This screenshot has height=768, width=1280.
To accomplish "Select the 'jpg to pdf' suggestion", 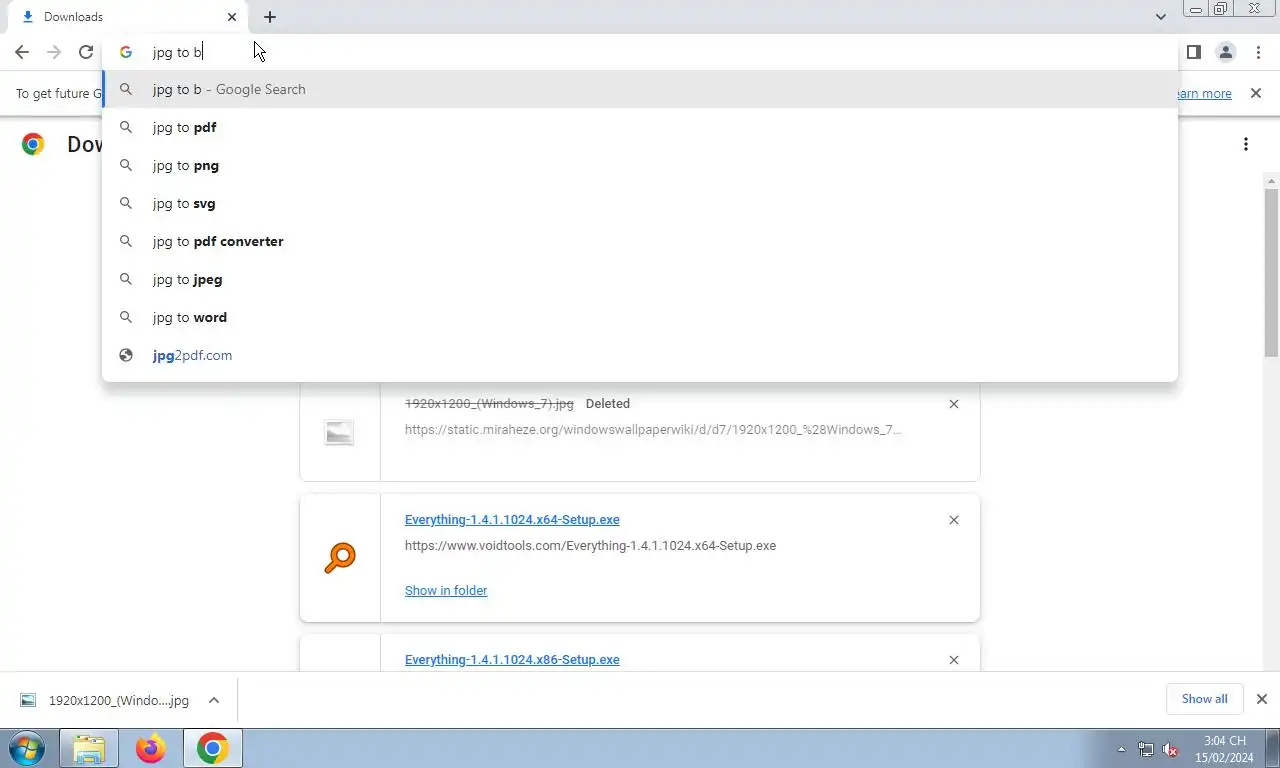I will (640, 127).
